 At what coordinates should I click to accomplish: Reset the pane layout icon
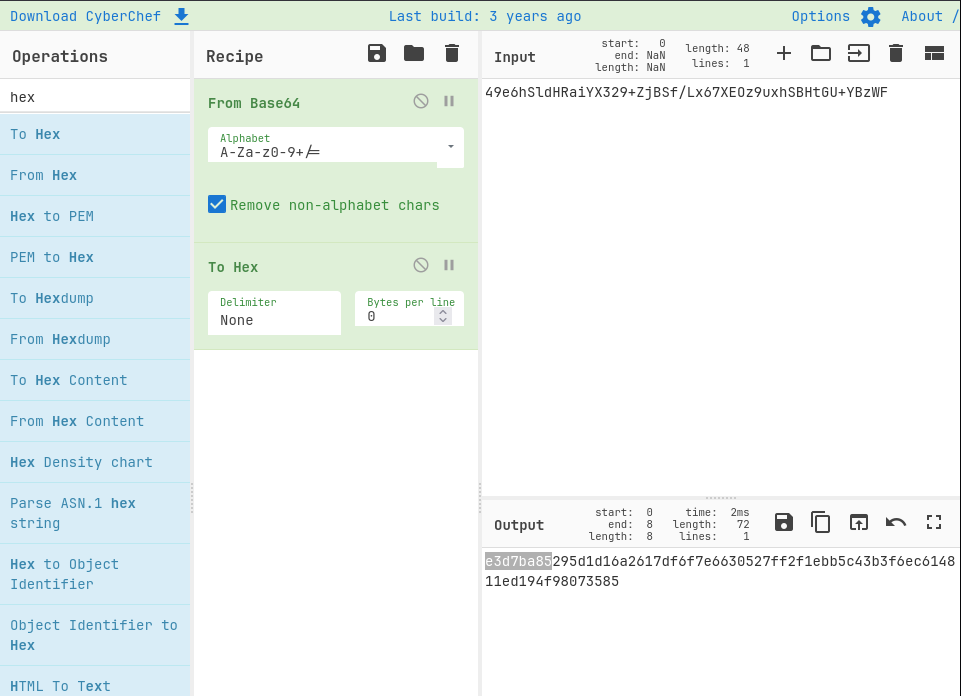tap(934, 53)
